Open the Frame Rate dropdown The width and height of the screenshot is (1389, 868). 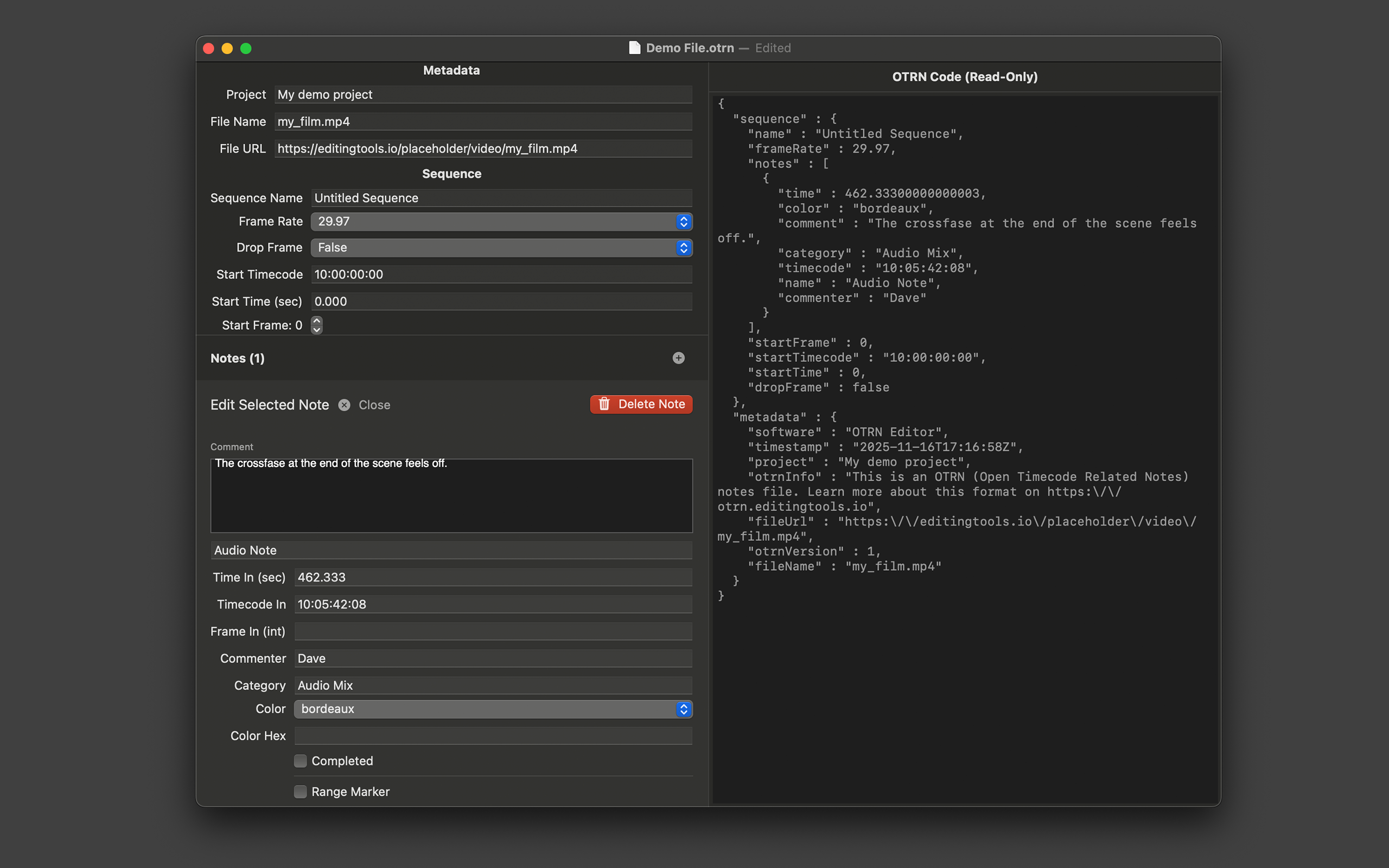(501, 222)
